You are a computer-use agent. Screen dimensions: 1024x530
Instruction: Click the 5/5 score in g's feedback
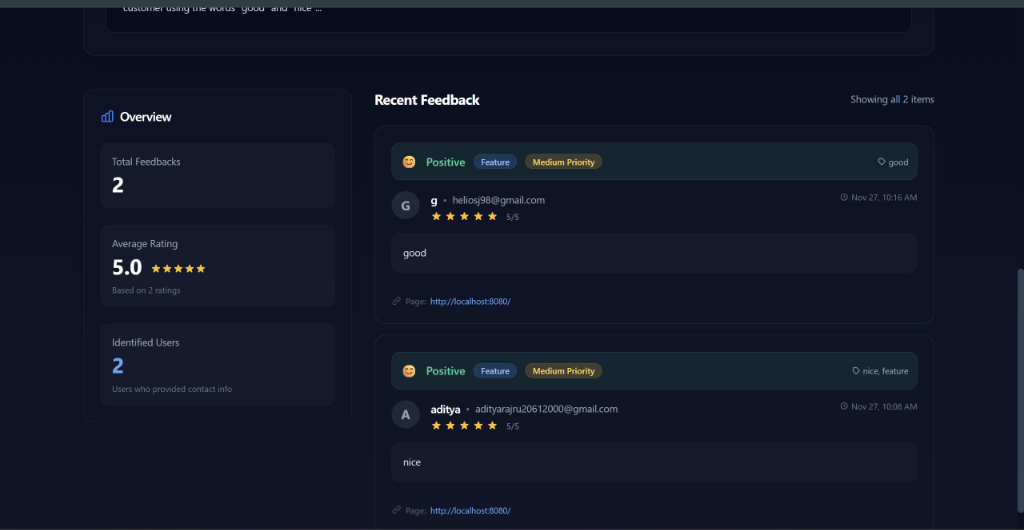click(x=513, y=217)
